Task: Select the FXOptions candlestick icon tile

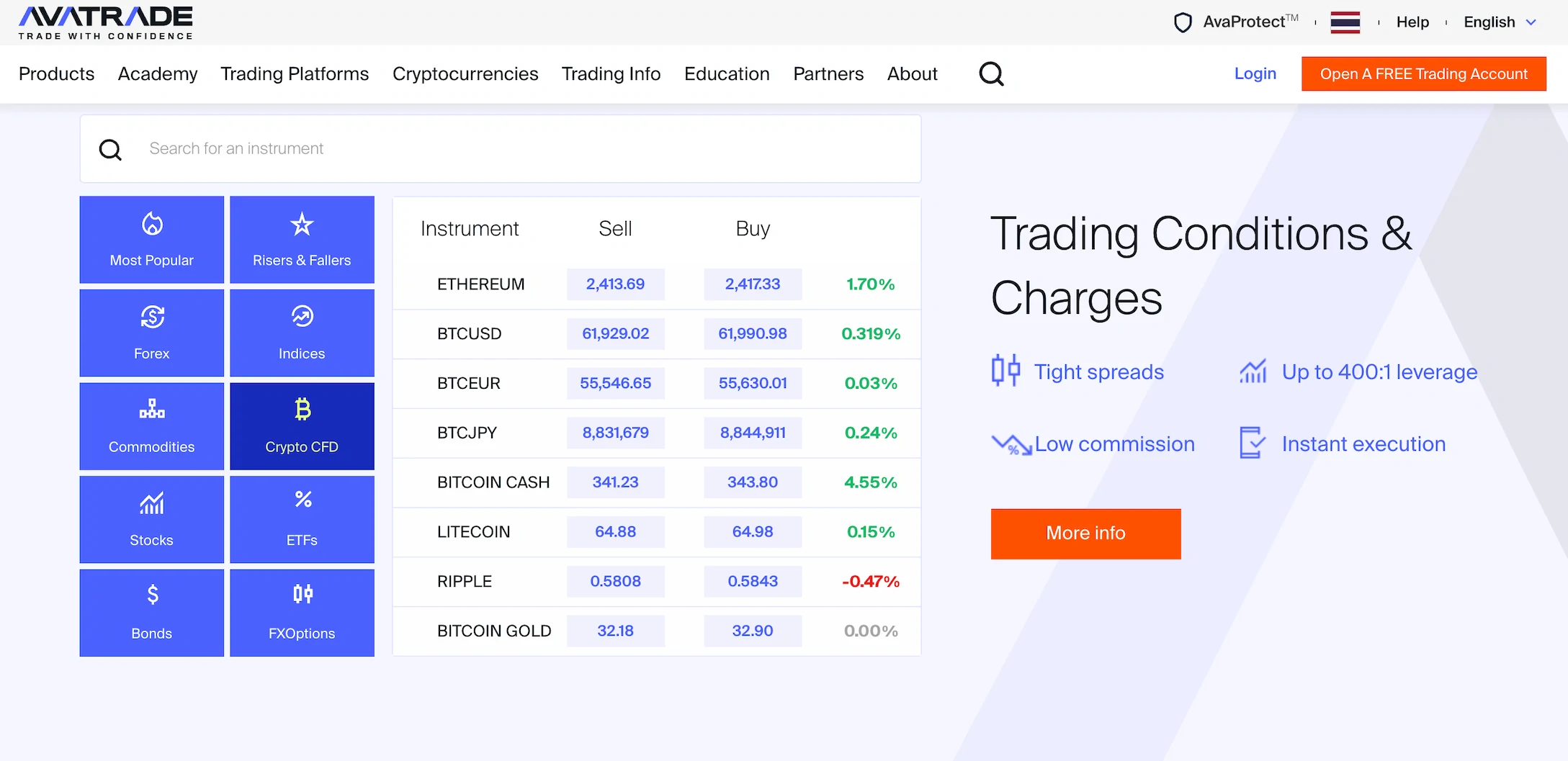Action: click(x=302, y=594)
